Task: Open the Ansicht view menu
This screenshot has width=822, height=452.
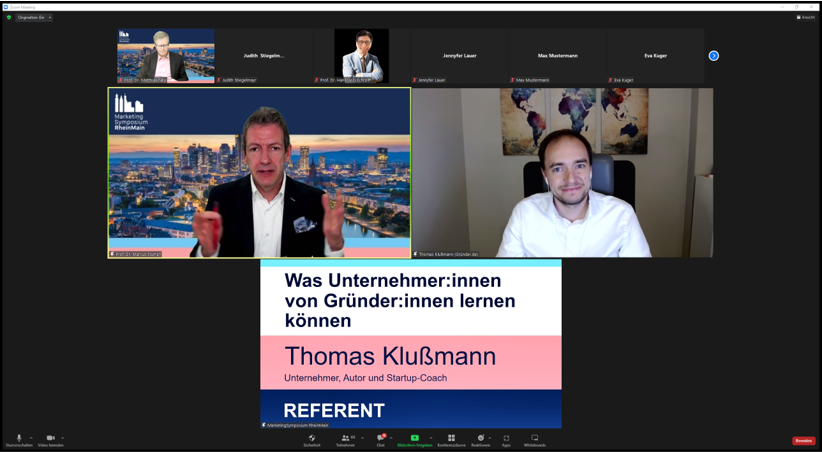Action: tap(806, 17)
